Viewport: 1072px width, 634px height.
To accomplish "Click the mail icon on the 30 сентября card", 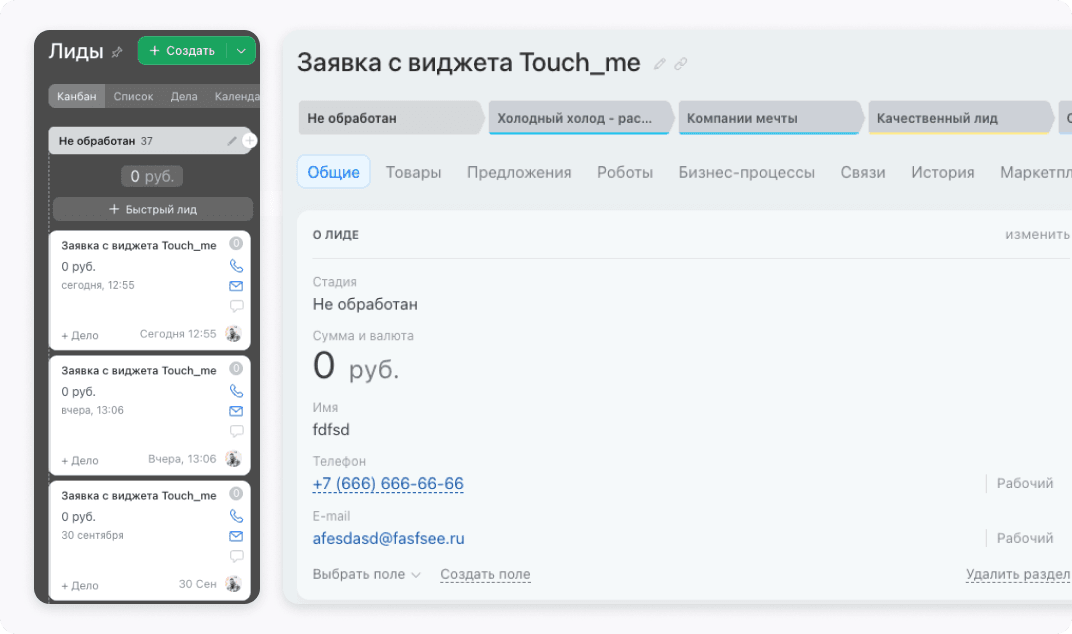I will pos(236,536).
